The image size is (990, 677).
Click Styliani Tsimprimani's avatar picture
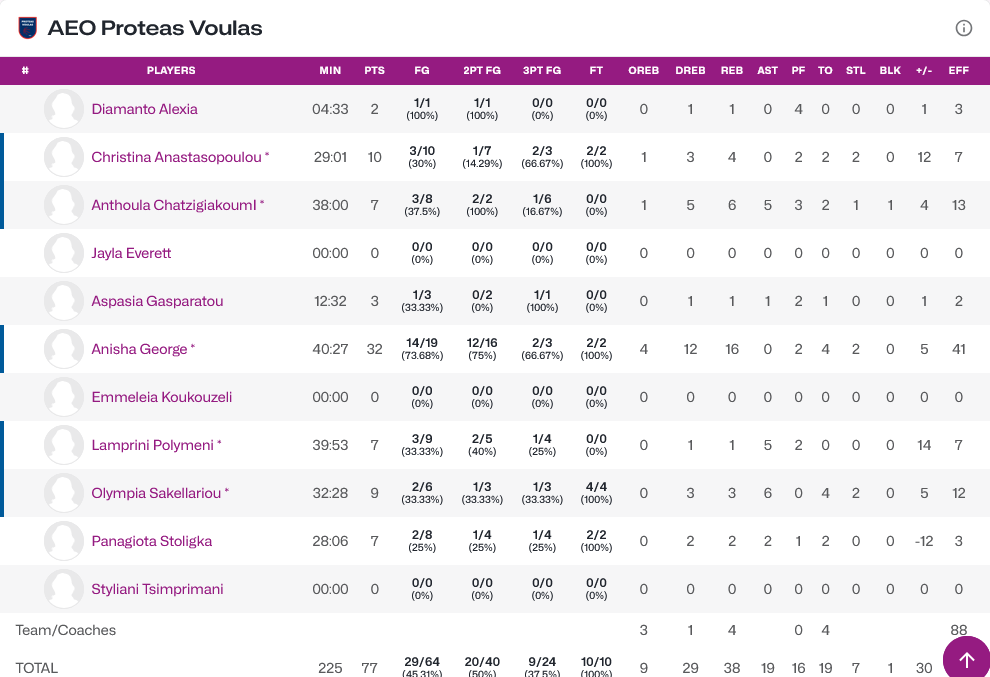click(x=64, y=589)
